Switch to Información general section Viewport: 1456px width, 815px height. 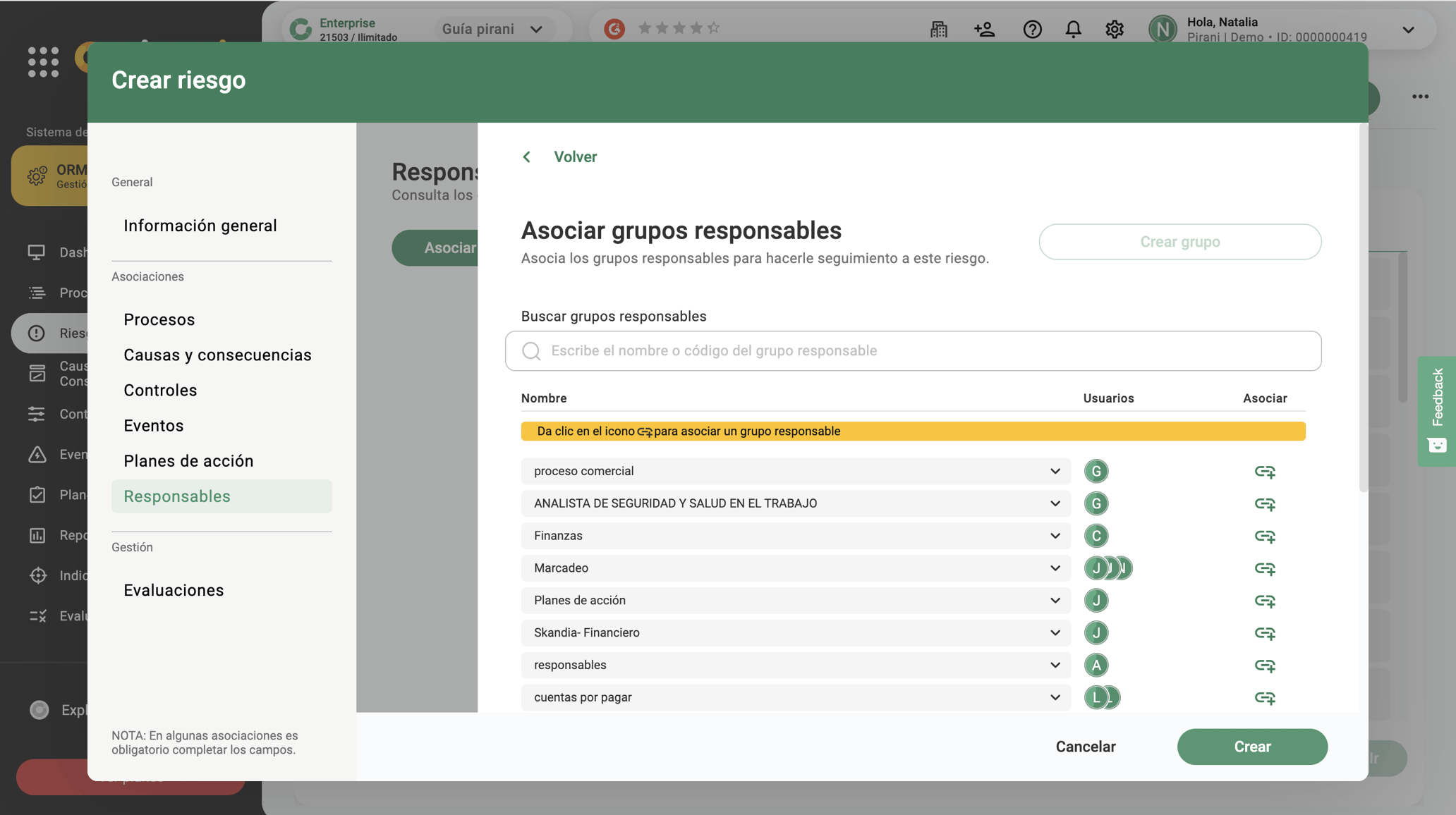pos(200,226)
